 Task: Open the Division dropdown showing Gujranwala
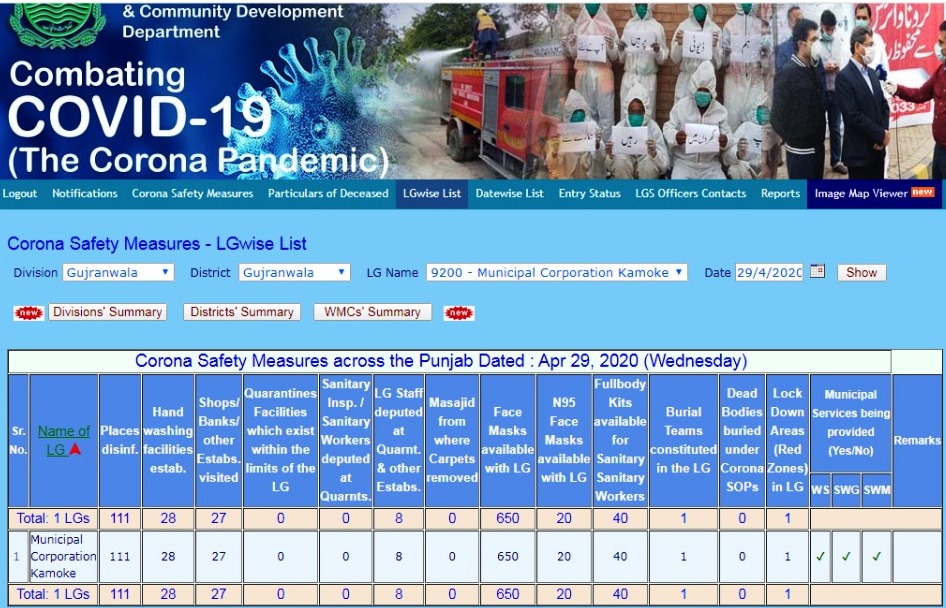point(118,273)
